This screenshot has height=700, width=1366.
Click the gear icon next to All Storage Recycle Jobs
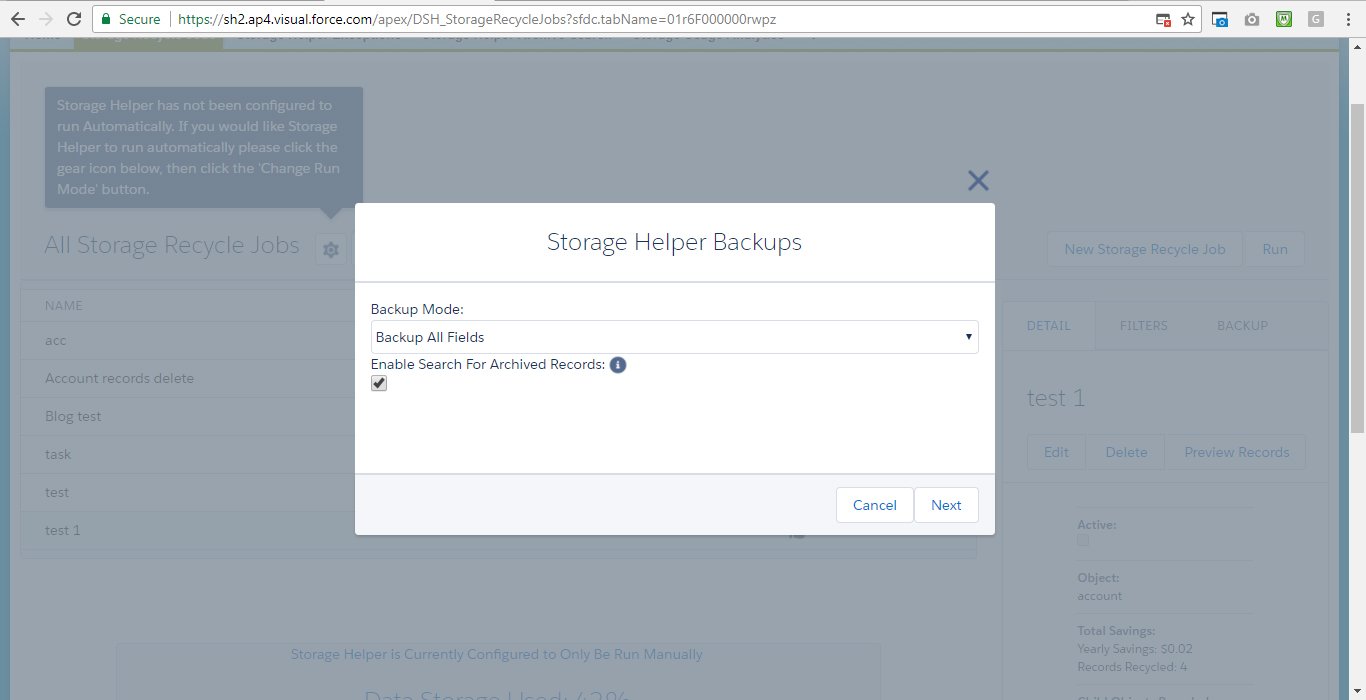coord(331,249)
